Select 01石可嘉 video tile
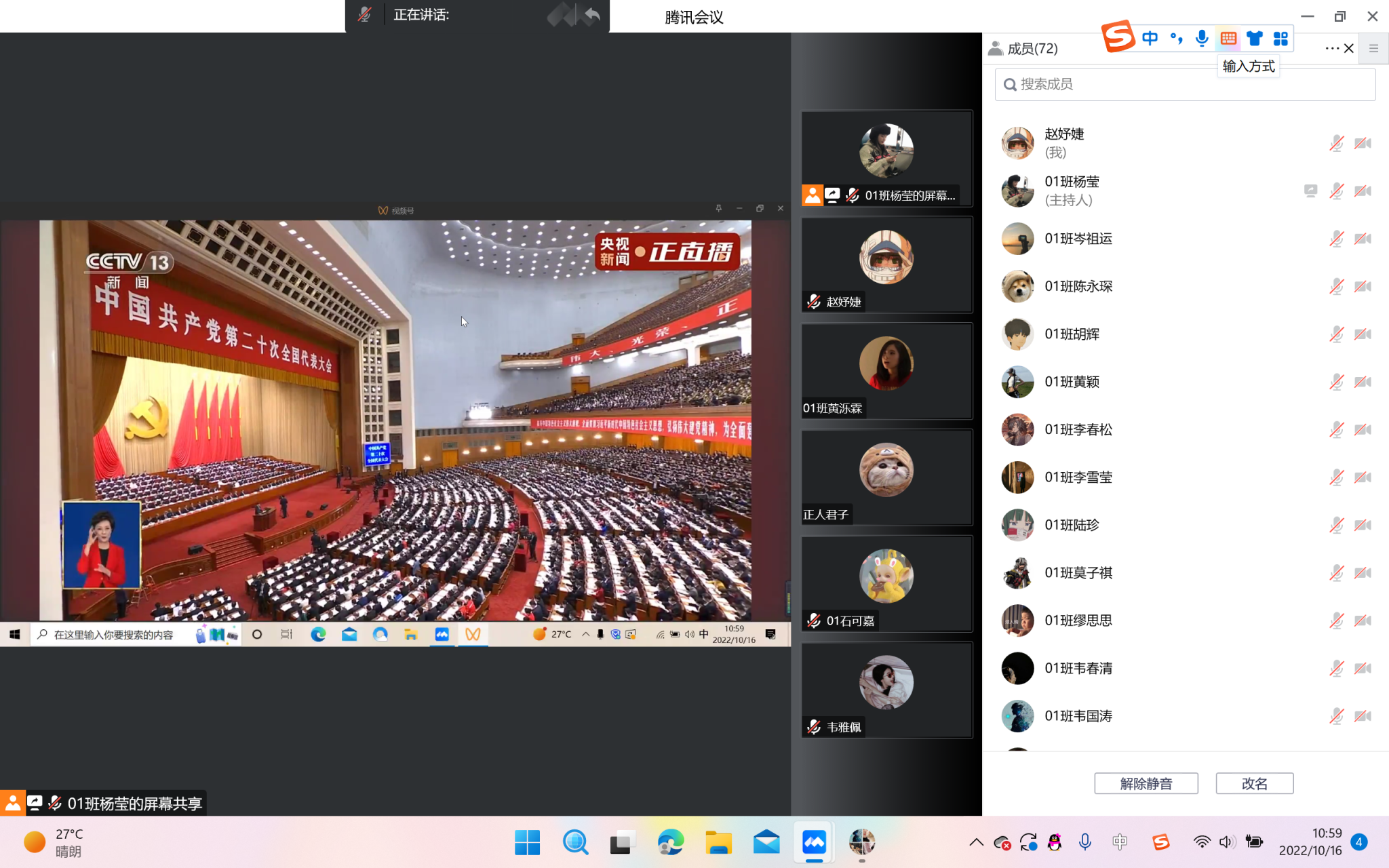 point(886,584)
